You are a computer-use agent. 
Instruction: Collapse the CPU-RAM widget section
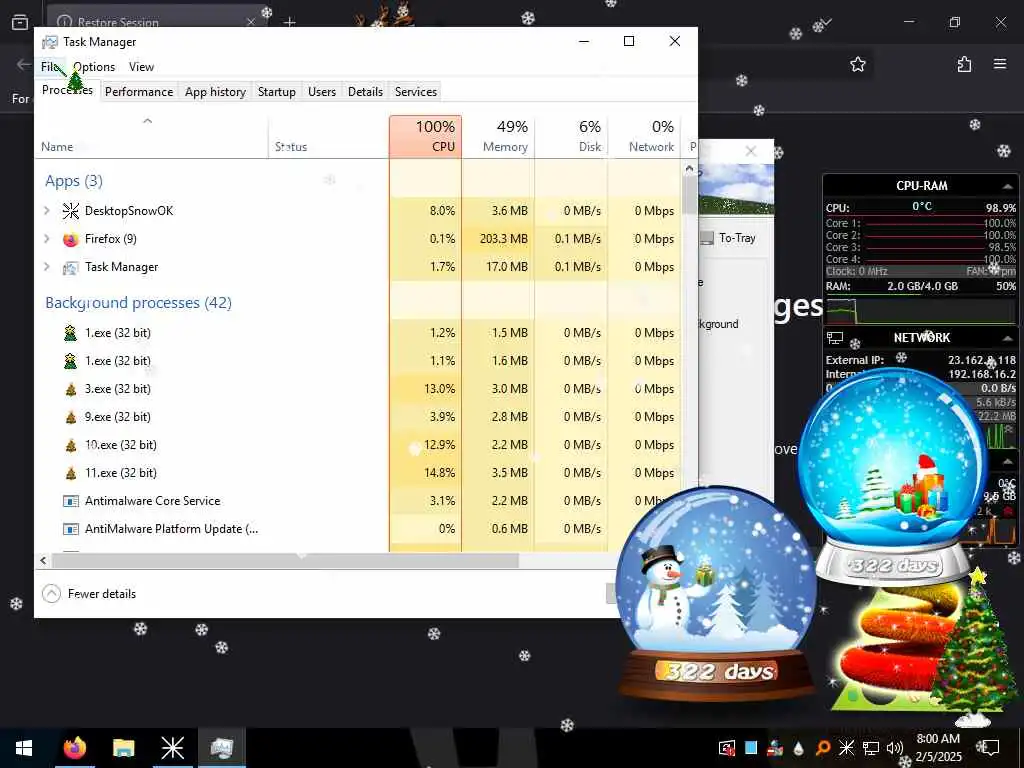tap(1008, 186)
